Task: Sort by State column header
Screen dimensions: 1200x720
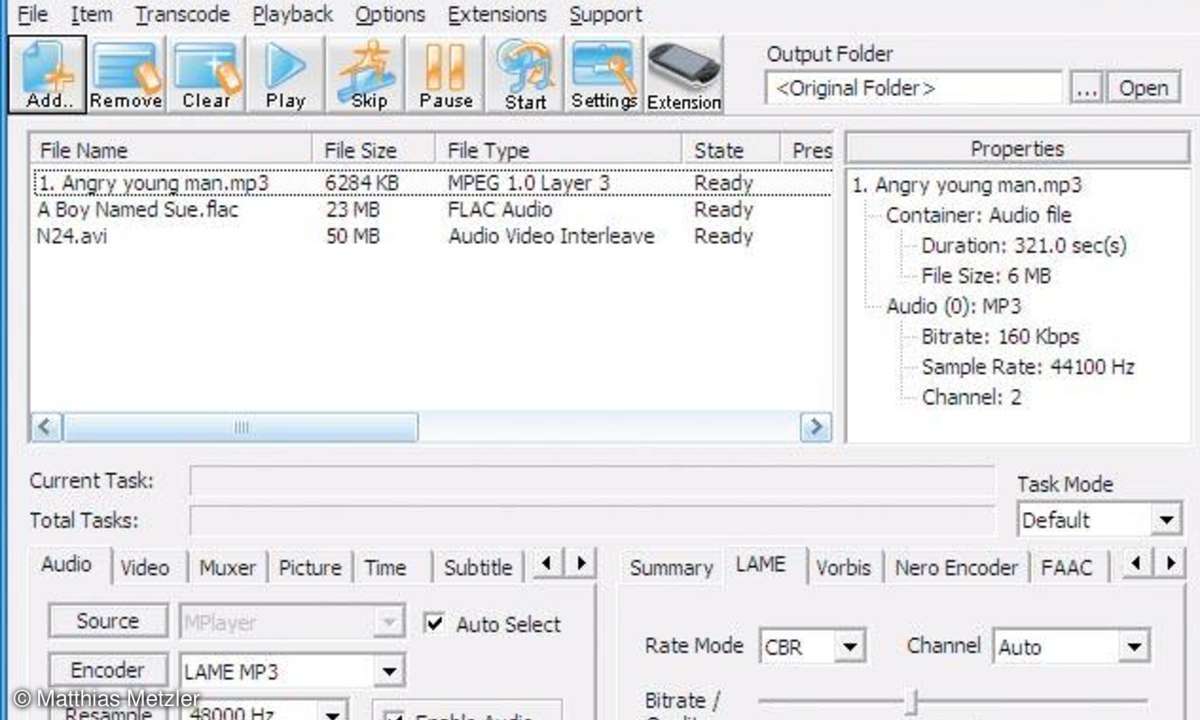Action: [x=730, y=150]
